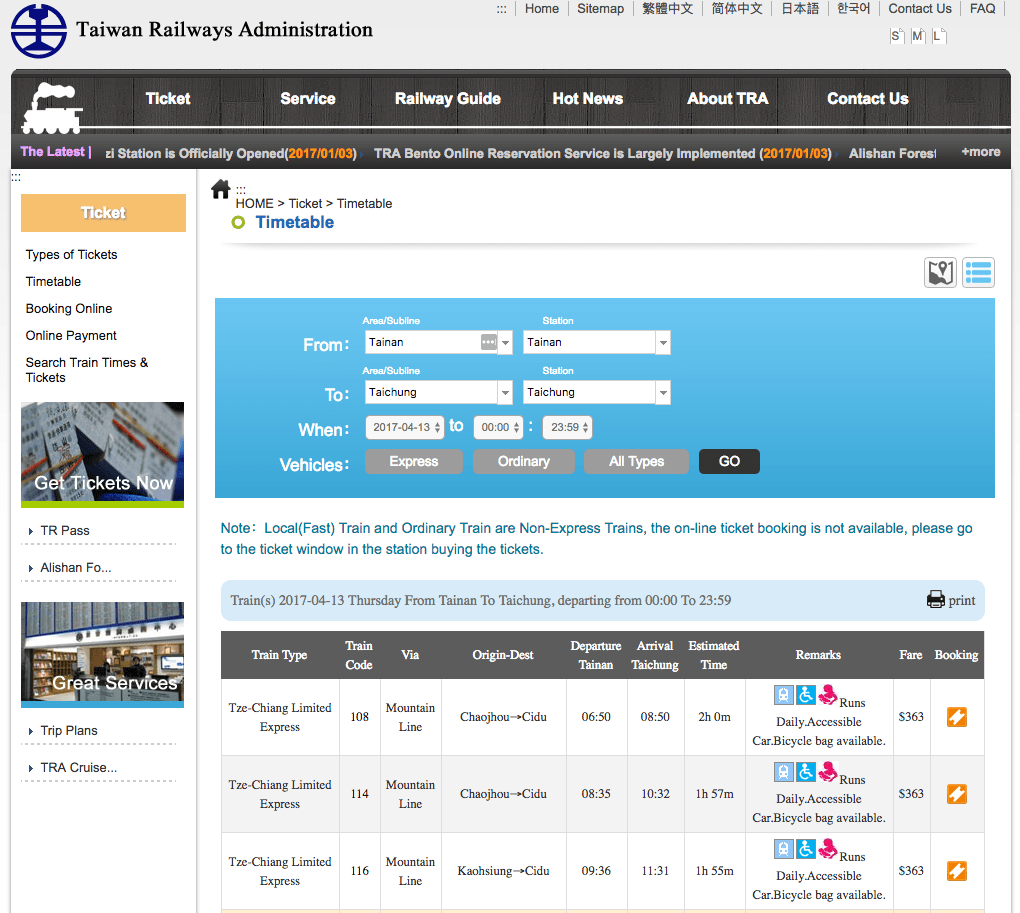This screenshot has height=913, width=1020.
Task: Click the map view icon
Action: (940, 272)
